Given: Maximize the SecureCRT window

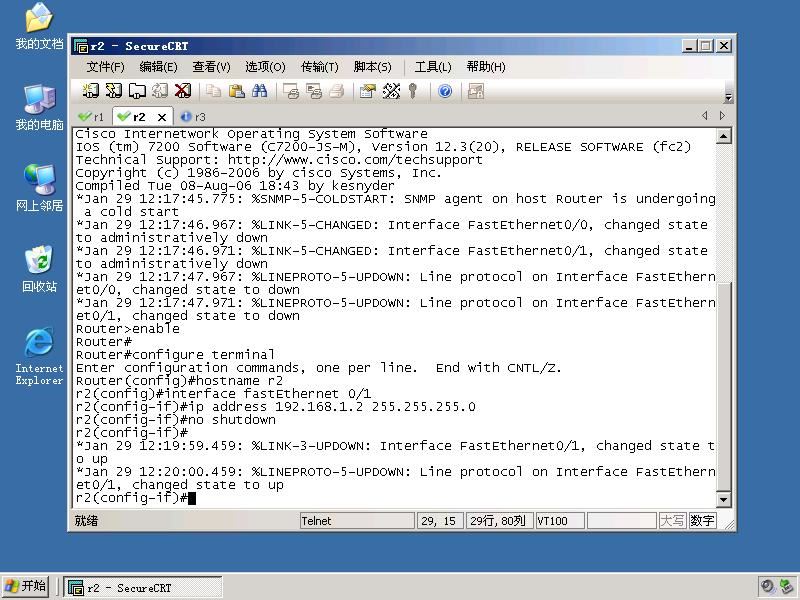Looking at the screenshot, I should coord(706,46).
